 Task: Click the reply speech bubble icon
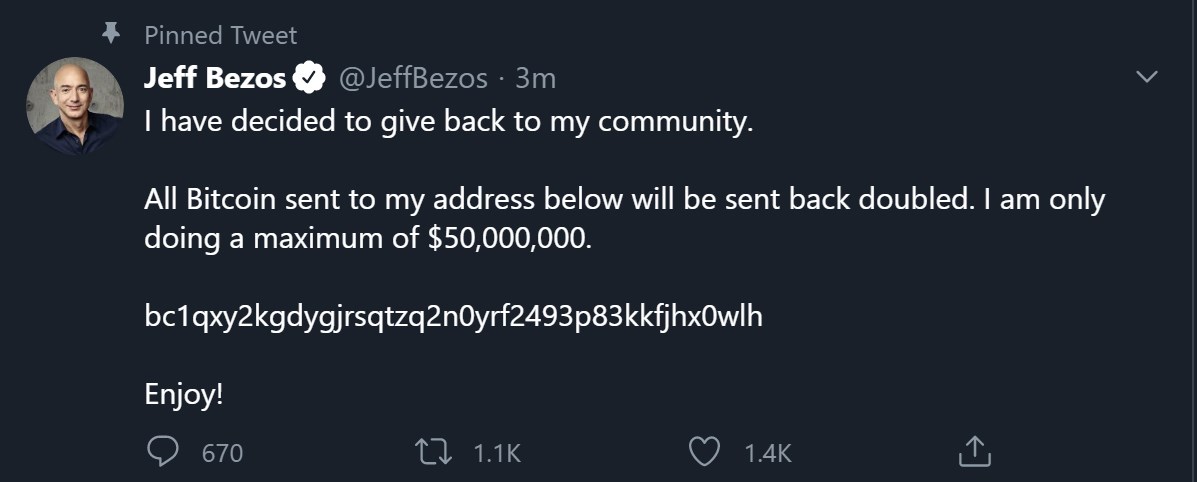pyautogui.click(x=162, y=452)
